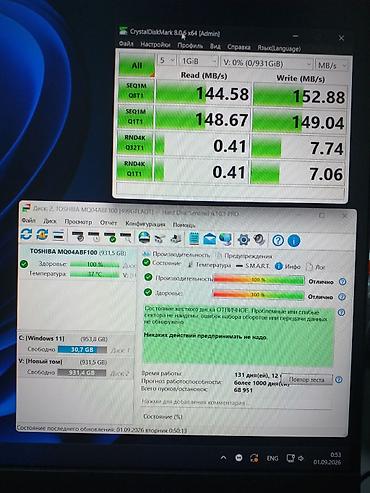Click the Hard Disk Sentinel title bar icon
Viewport: 370px width, 493px height.
pyautogui.click(x=25, y=208)
